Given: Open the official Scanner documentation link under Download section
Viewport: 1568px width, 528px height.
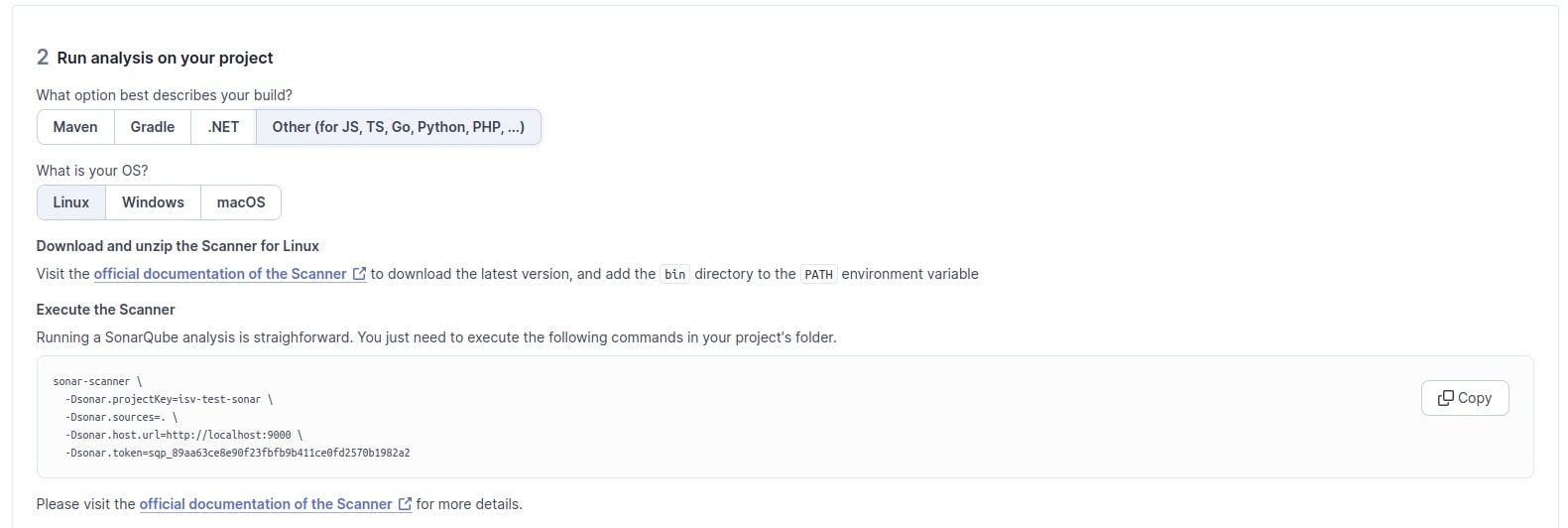Looking at the screenshot, I should 220,274.
